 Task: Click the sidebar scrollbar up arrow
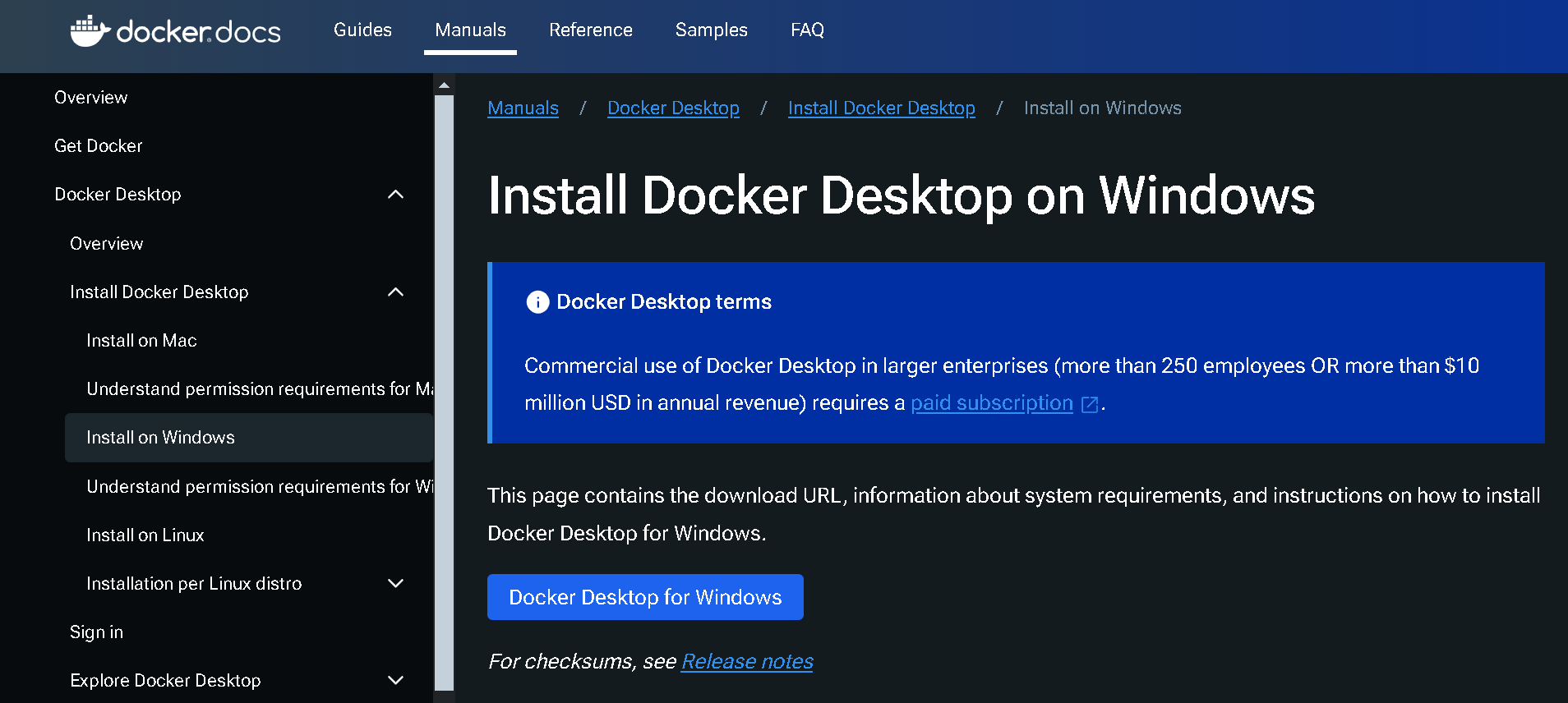coord(444,85)
